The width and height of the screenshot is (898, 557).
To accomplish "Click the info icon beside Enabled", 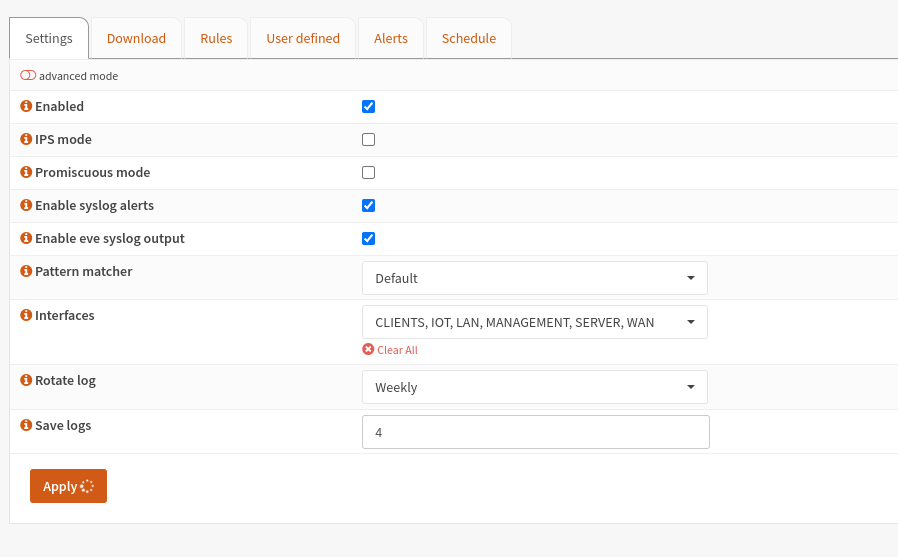I will pyautogui.click(x=26, y=106).
